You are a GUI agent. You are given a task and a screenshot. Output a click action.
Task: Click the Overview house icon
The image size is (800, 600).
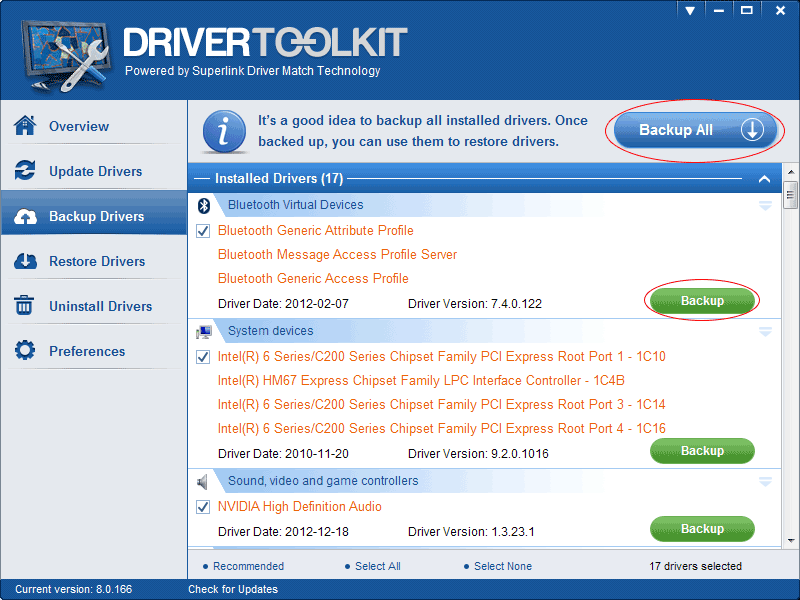coord(25,126)
